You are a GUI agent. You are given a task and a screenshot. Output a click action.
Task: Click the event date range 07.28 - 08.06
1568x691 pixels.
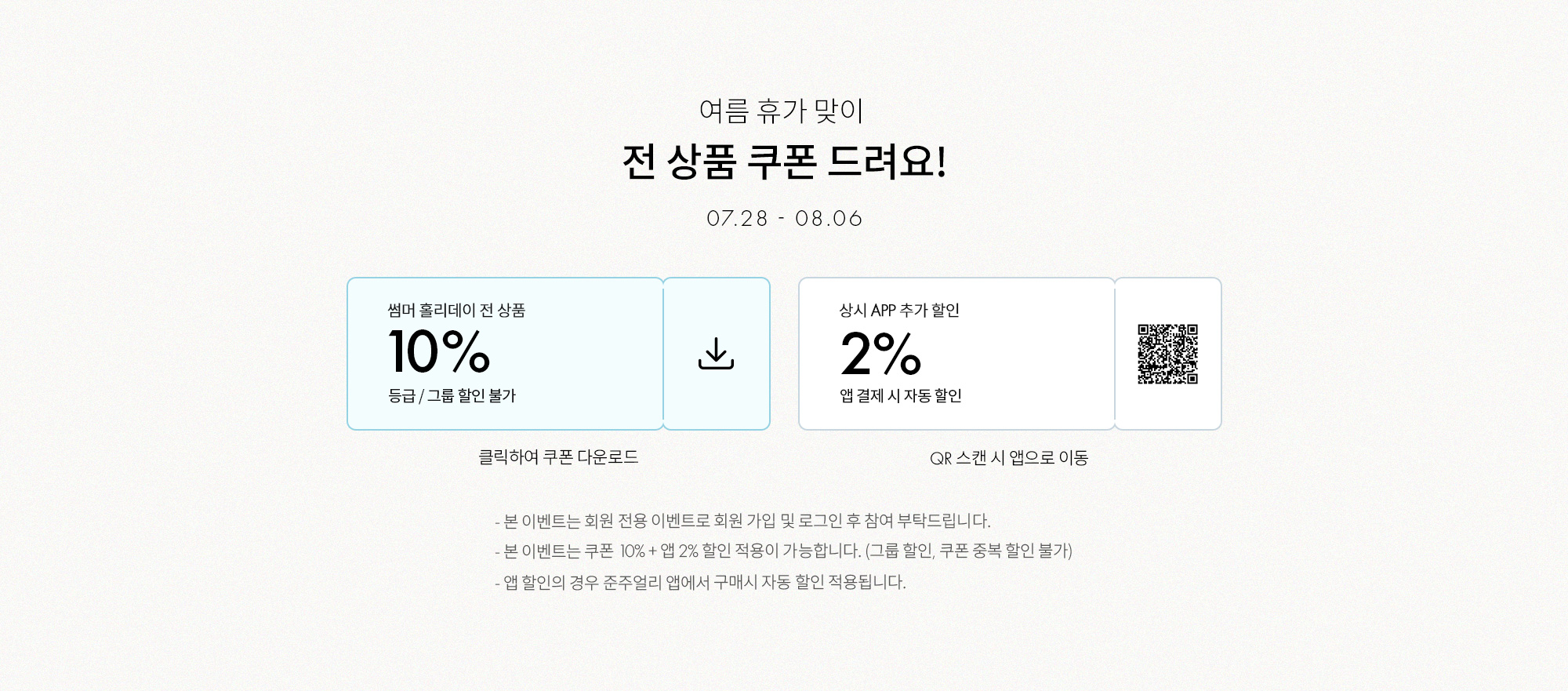784,218
